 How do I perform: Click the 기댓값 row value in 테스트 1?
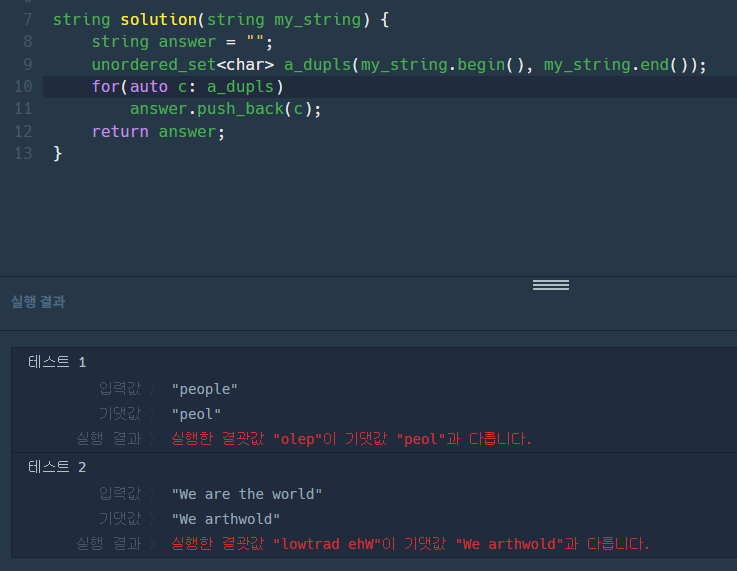click(x=196, y=414)
